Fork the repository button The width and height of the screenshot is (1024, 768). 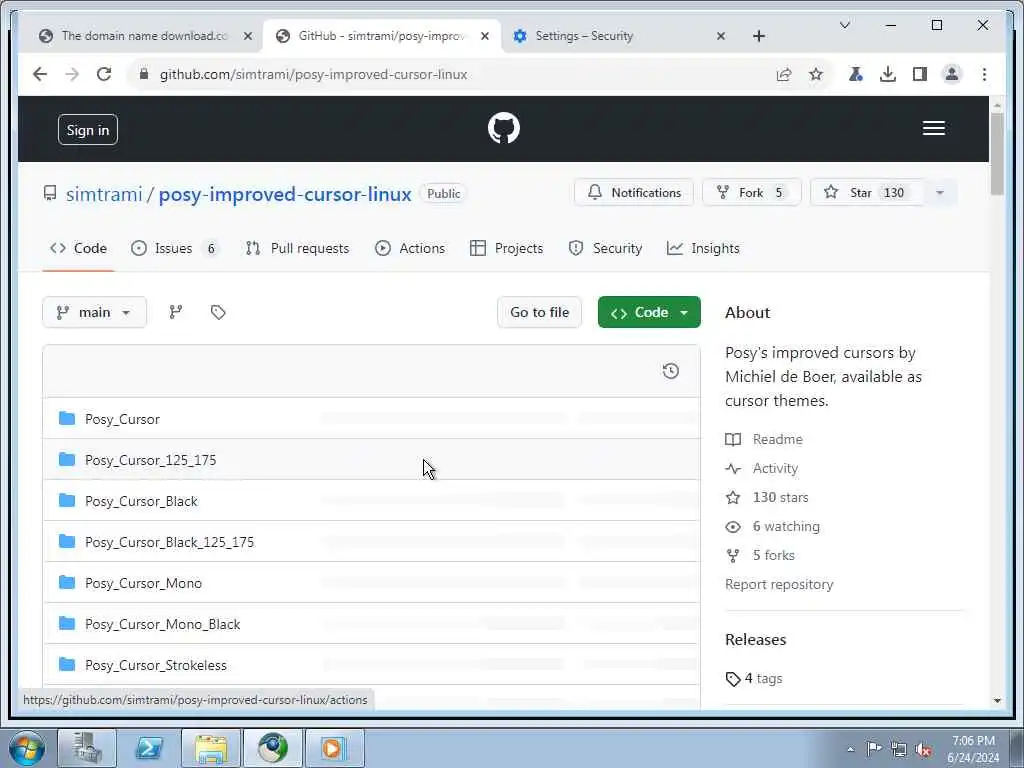point(752,193)
